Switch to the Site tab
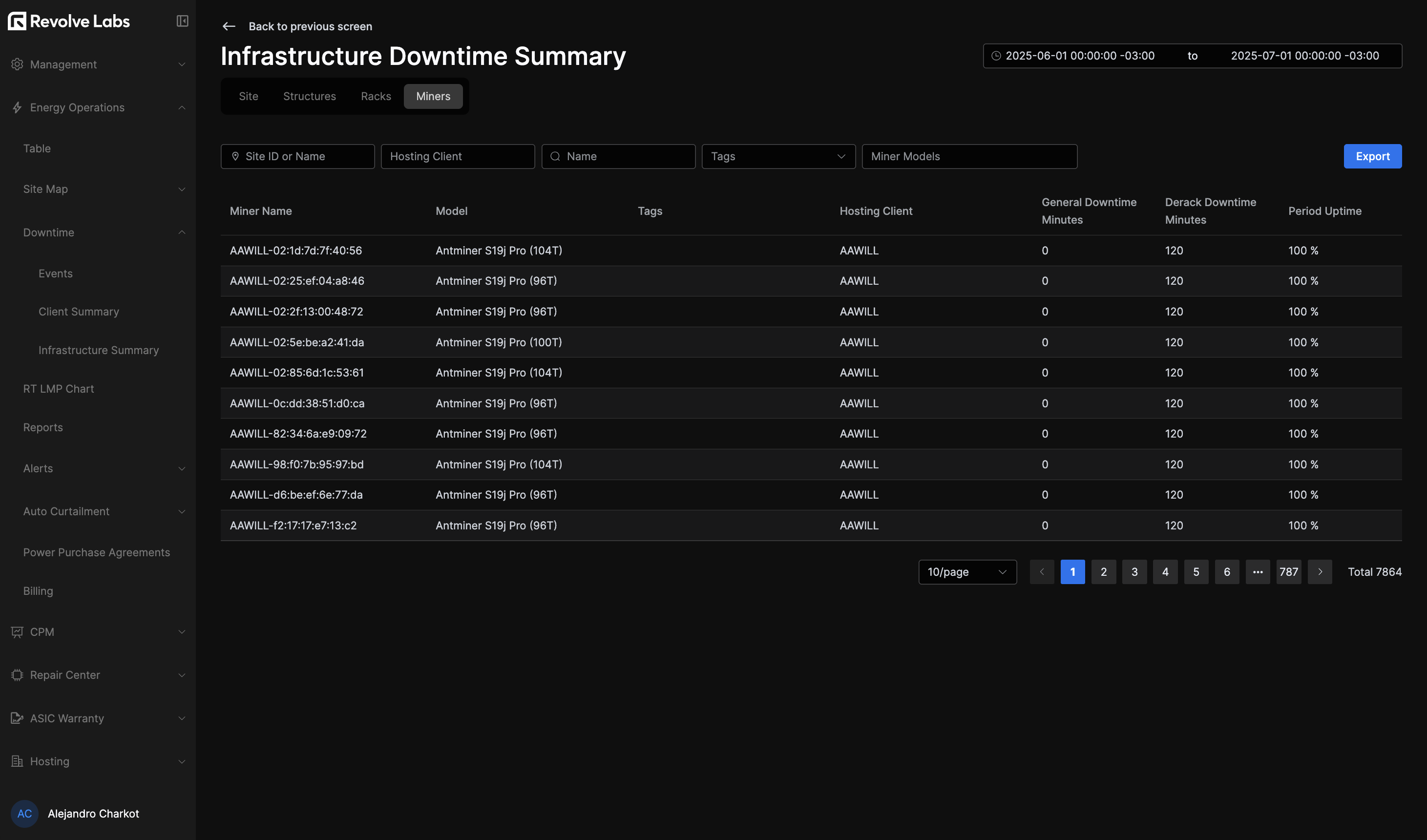Viewport: 1427px width, 840px height. [248, 96]
